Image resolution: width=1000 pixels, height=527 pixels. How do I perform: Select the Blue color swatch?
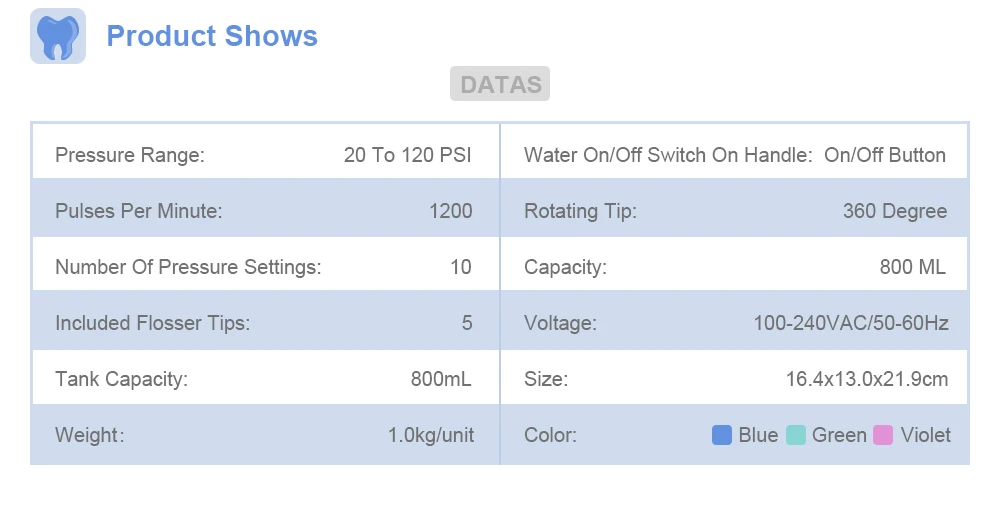722,435
